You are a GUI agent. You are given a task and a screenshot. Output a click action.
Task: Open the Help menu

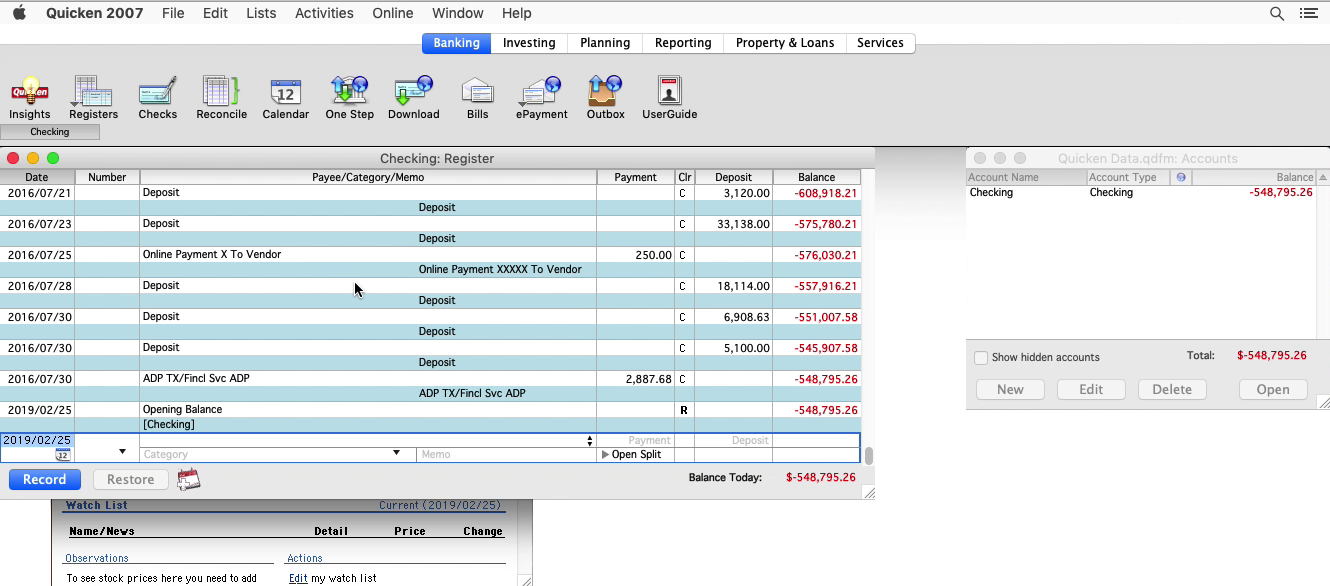[x=517, y=13]
